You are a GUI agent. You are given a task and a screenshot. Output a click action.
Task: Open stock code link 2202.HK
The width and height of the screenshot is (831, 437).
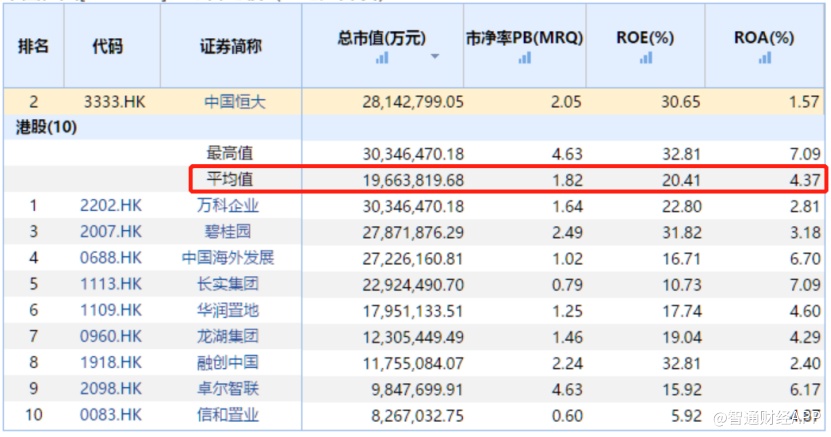tap(111, 205)
